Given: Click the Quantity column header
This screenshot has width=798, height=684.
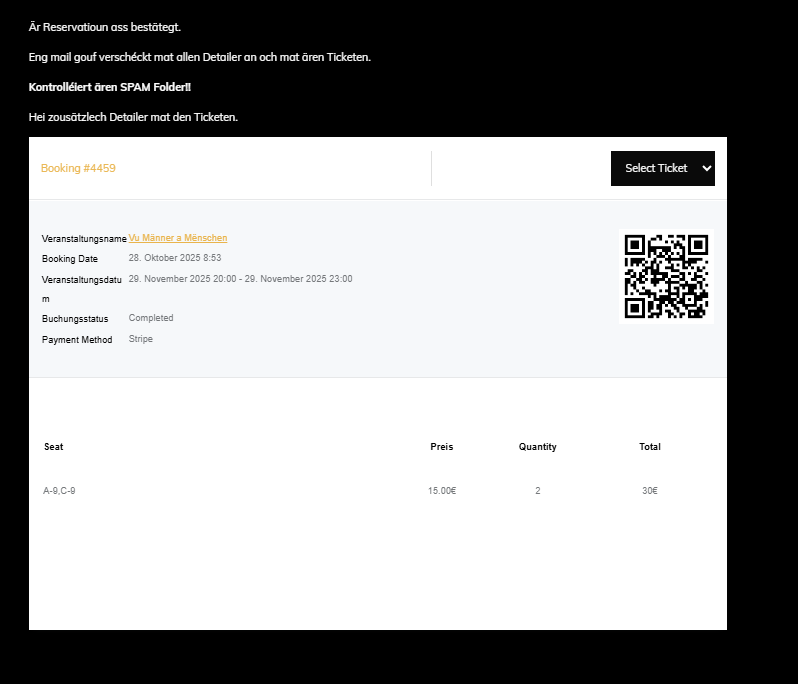Looking at the screenshot, I should pos(538,447).
